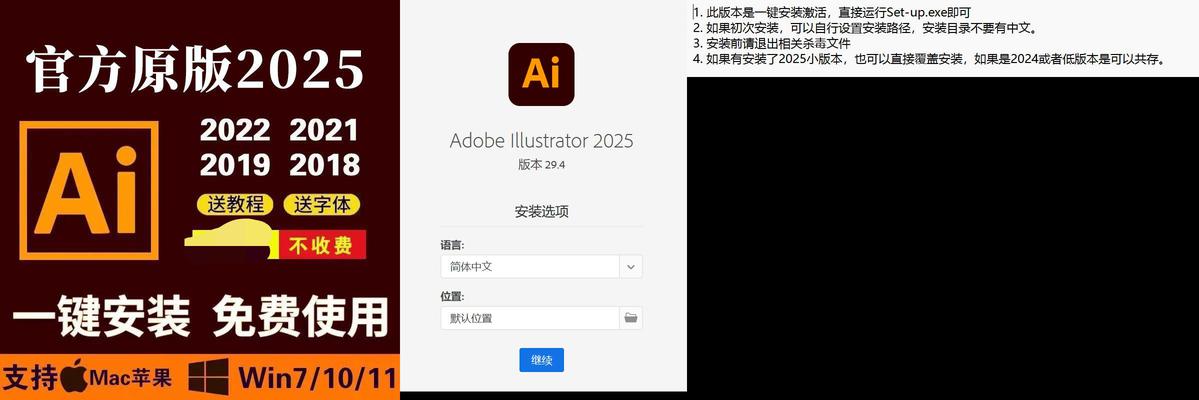The width and height of the screenshot is (1199, 400).
Task: Click note line 2 about 安装路径
Action: pos(865,28)
